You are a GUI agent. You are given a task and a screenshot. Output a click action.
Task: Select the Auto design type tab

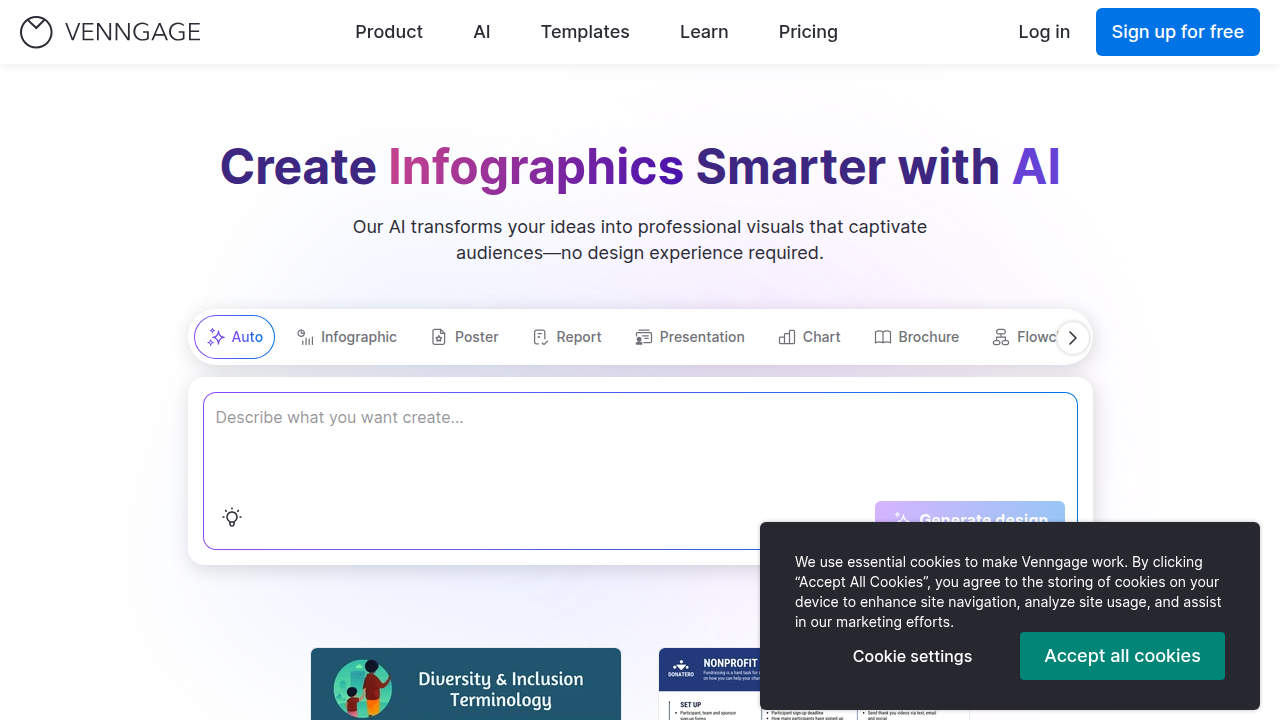[235, 337]
